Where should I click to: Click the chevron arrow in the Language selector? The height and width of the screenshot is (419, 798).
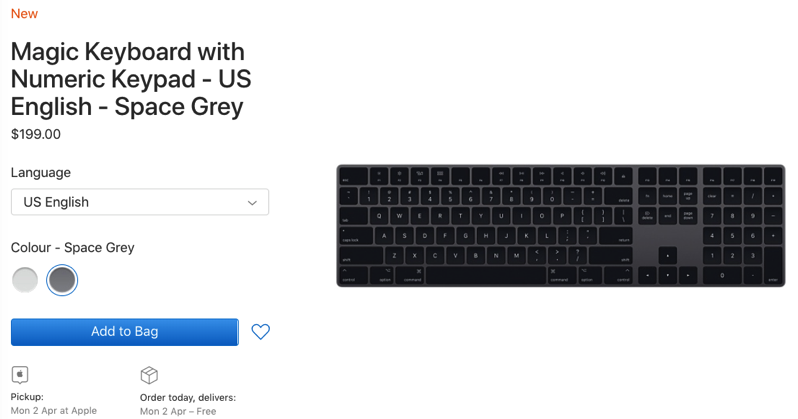coord(252,202)
